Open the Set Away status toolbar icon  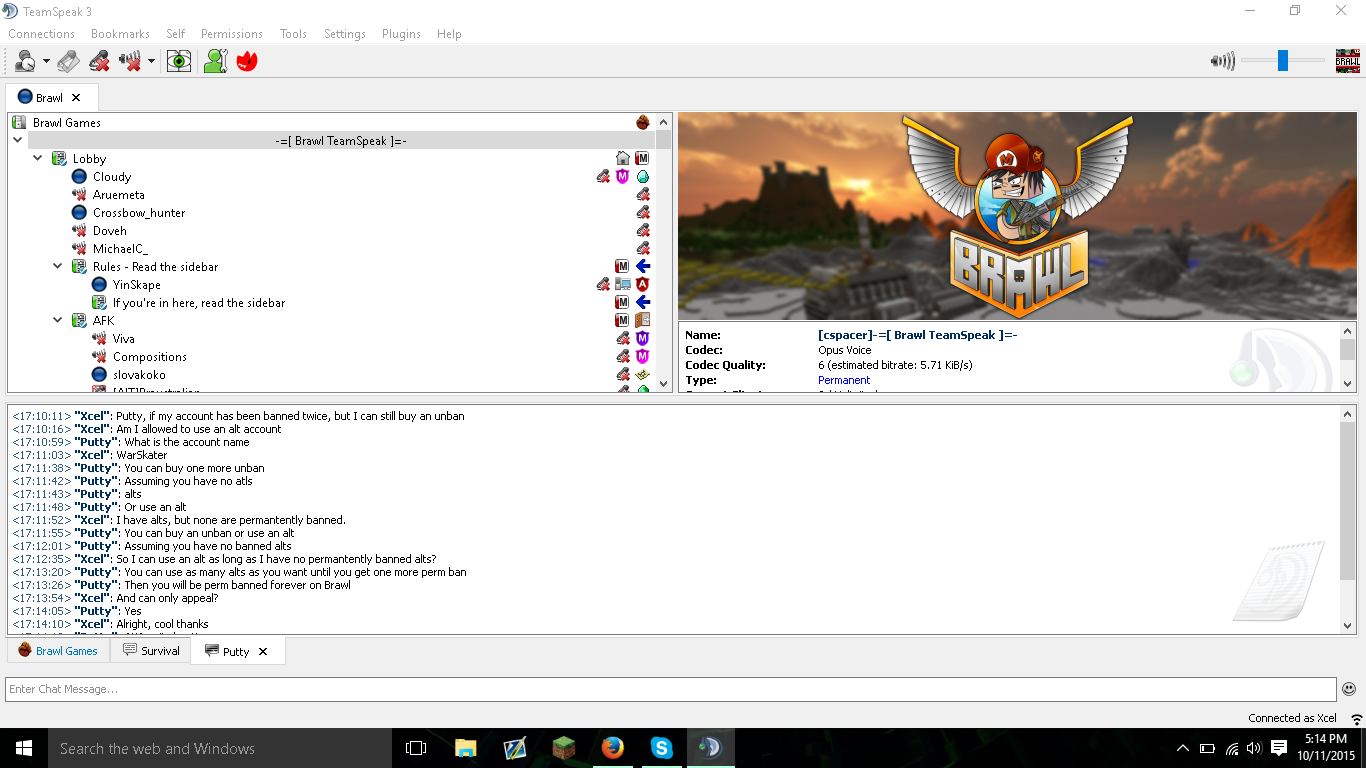click(26, 61)
